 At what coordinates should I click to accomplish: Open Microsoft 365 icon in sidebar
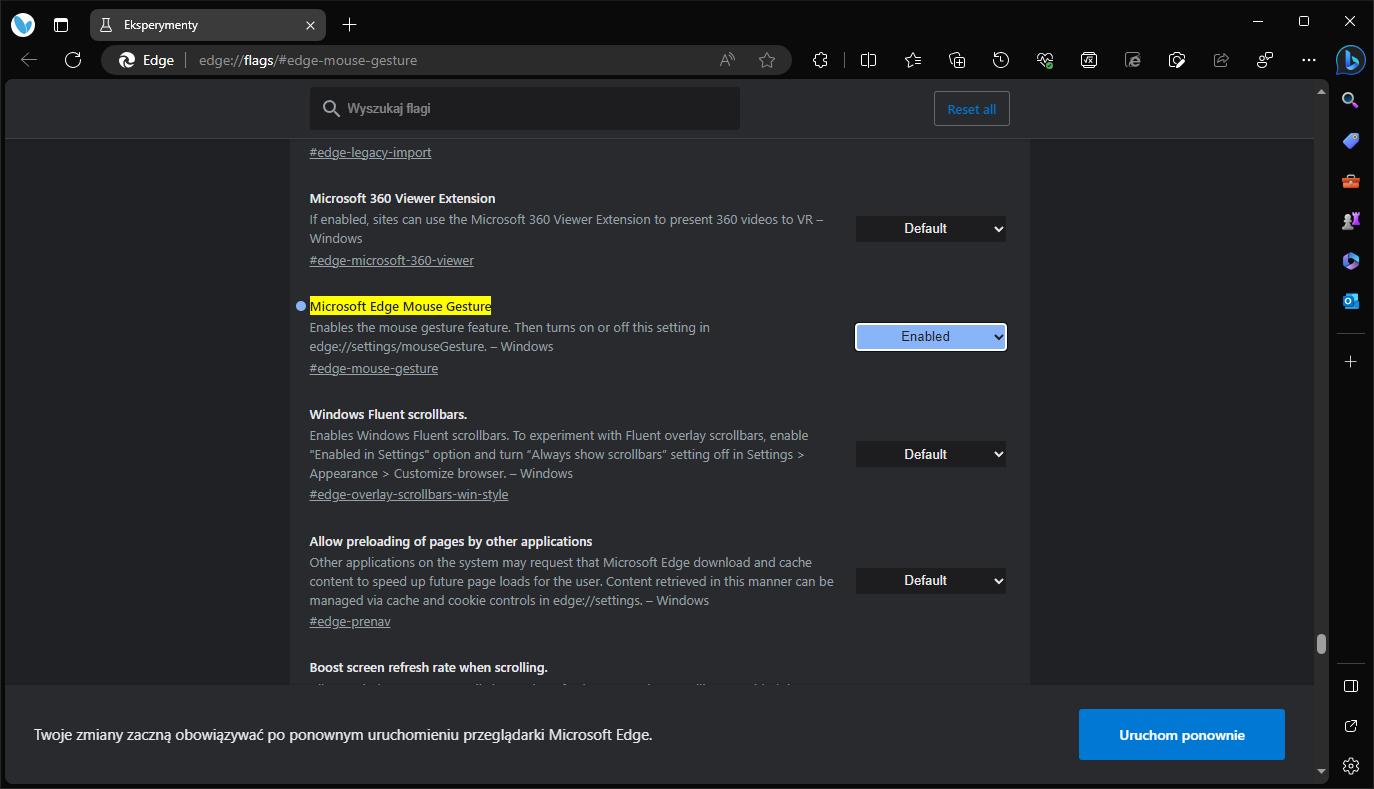tap(1351, 261)
